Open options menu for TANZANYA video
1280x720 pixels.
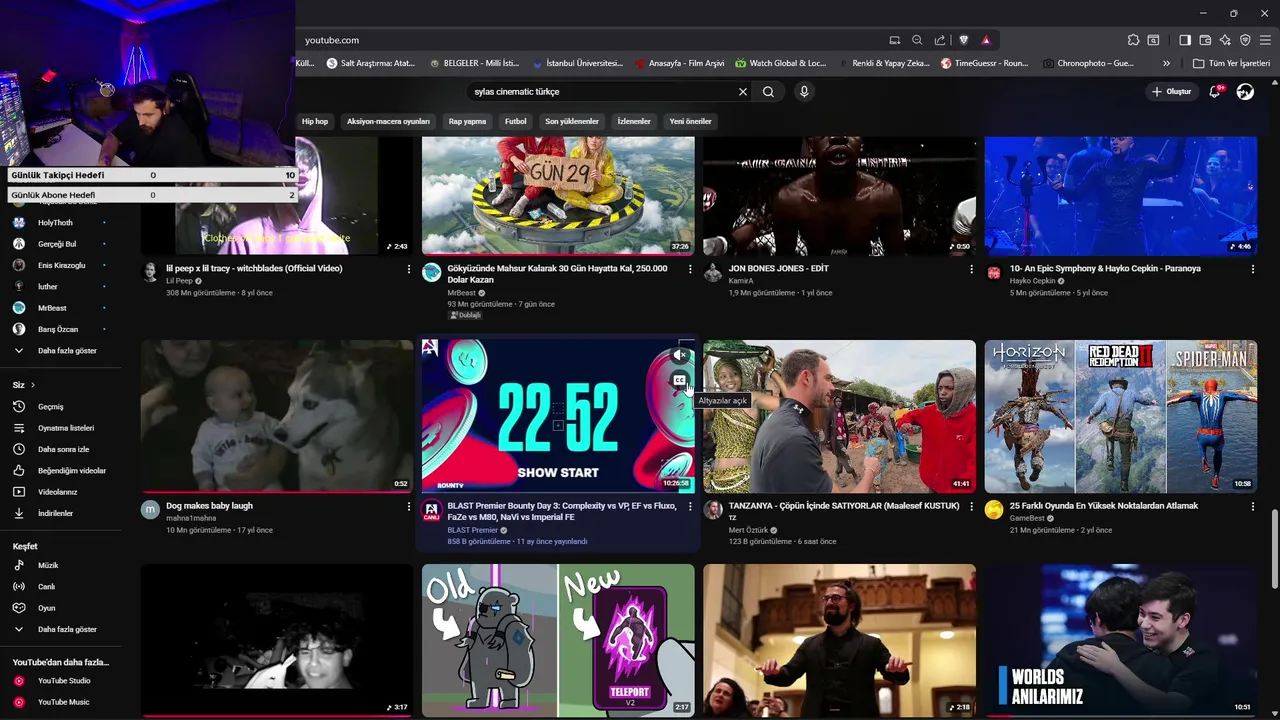[971, 507]
